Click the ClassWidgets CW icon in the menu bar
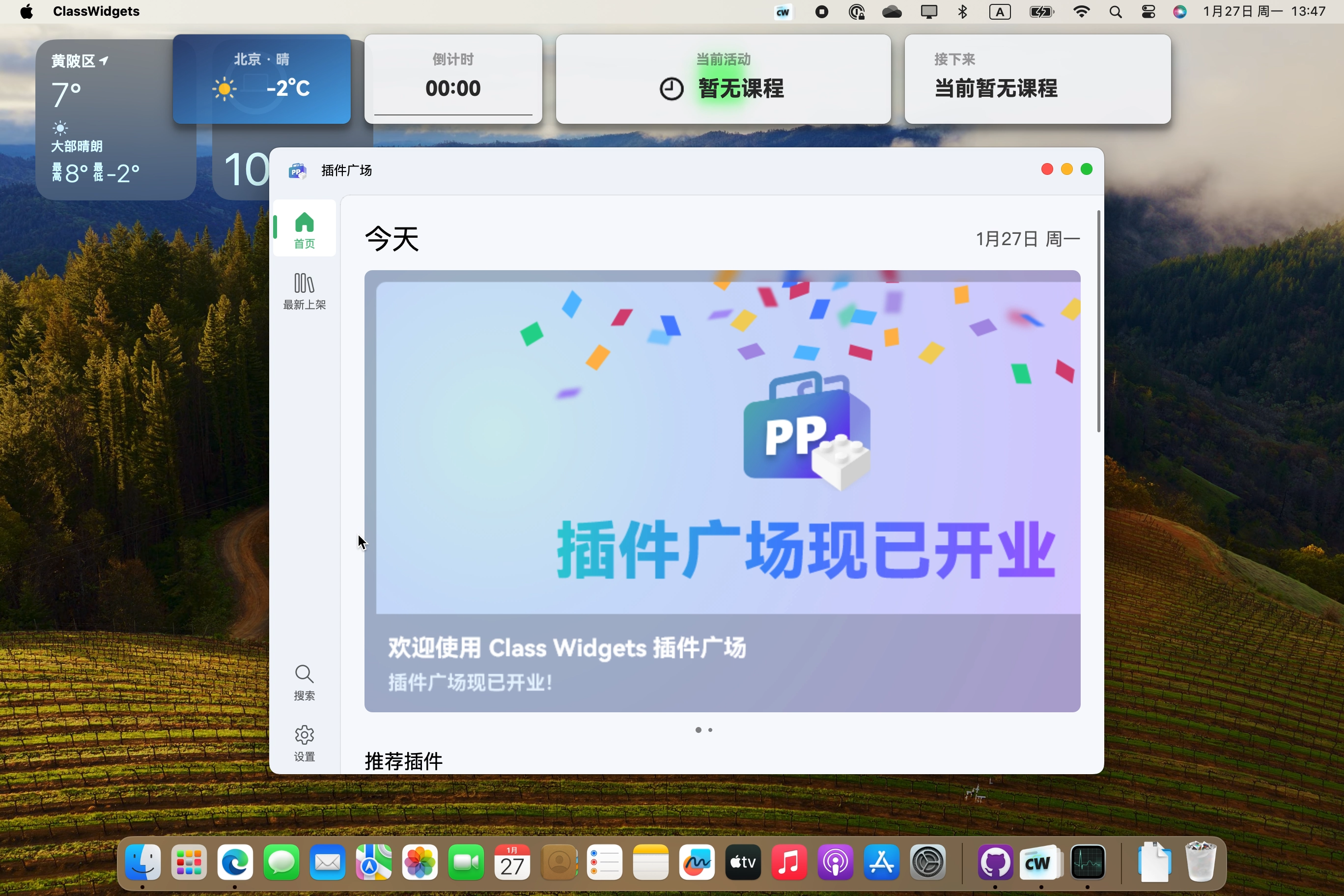The image size is (1344, 896). [784, 11]
